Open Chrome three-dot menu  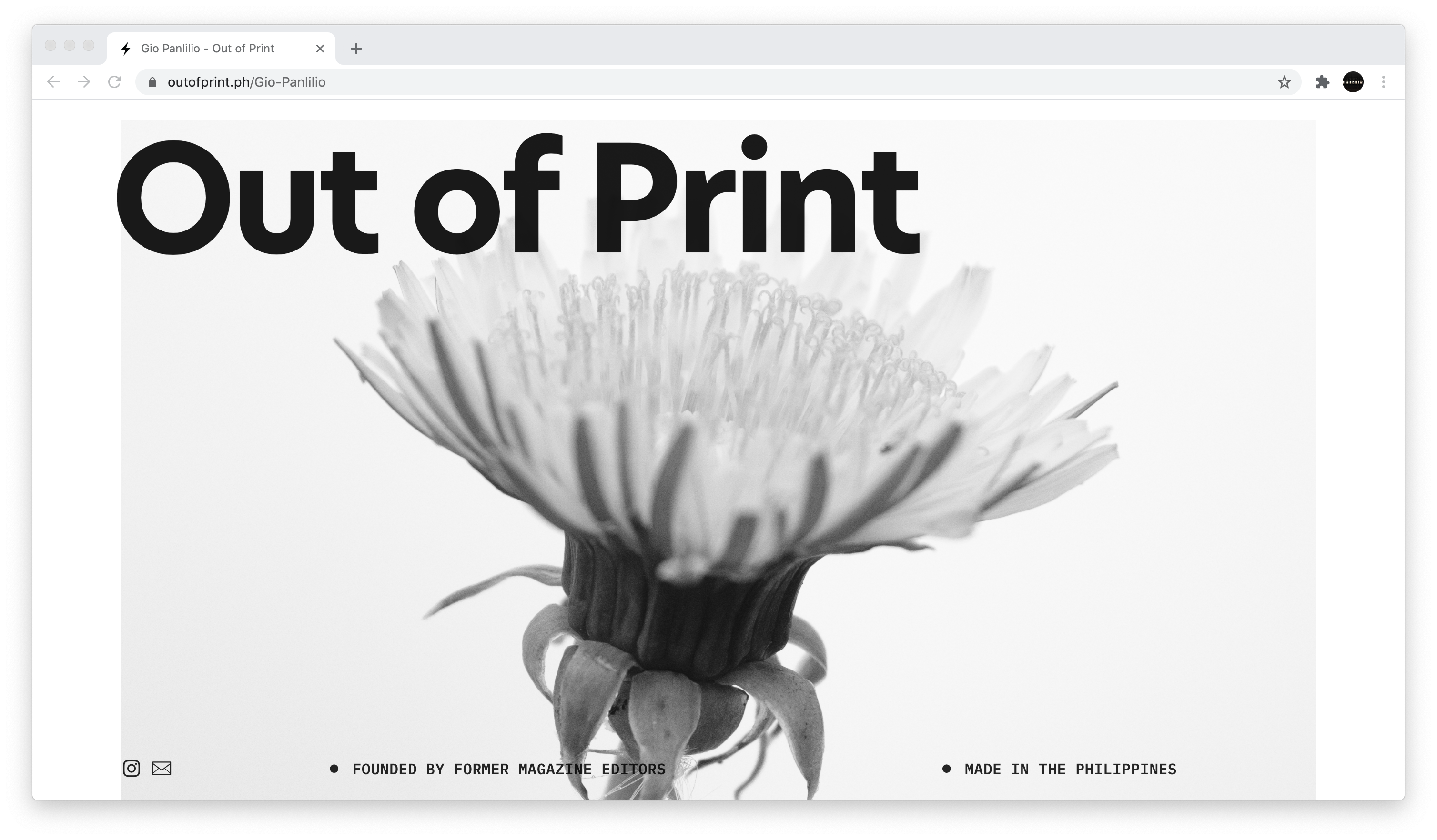coord(1383,82)
